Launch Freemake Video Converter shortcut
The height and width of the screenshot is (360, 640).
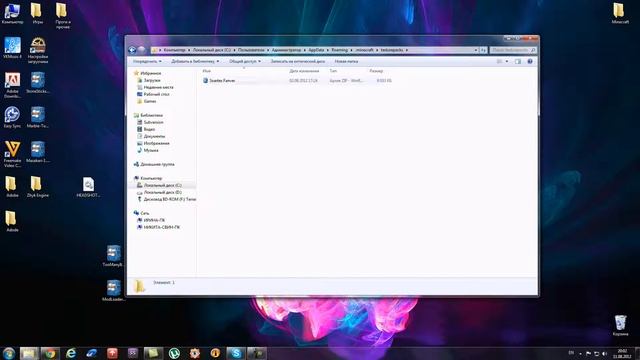coord(12,154)
